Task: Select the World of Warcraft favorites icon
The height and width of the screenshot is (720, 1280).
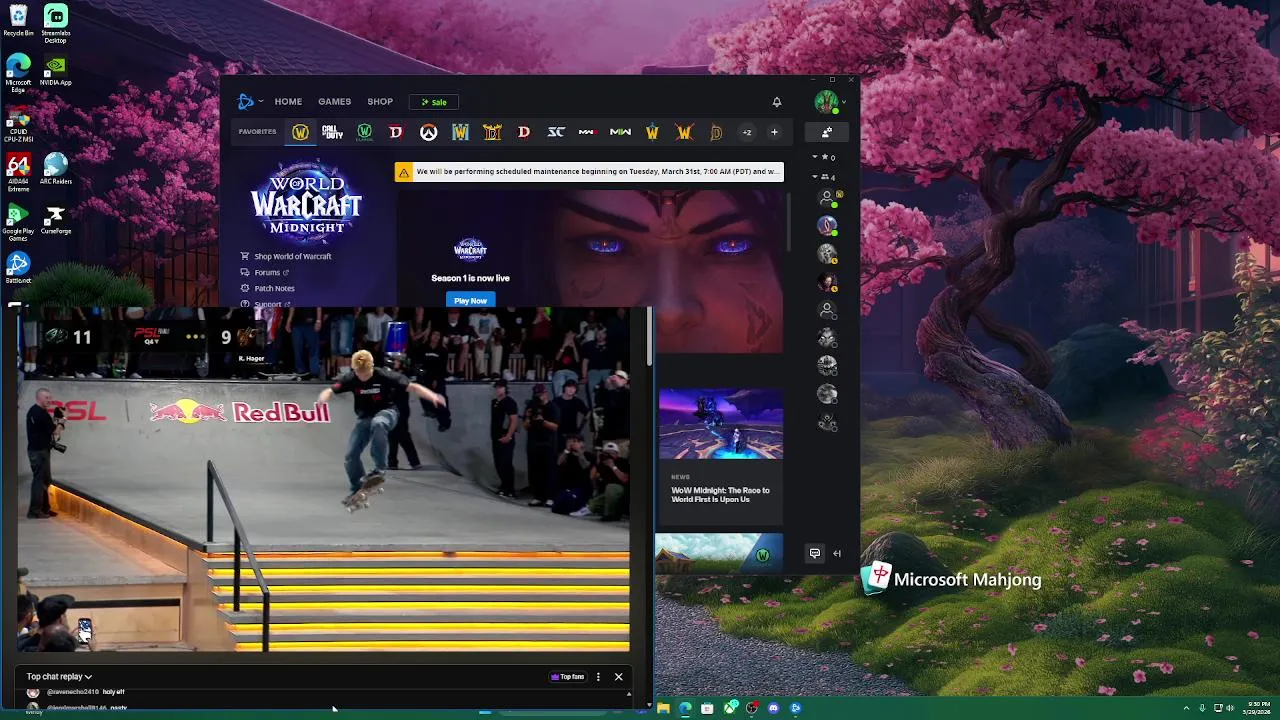Action: point(300,132)
